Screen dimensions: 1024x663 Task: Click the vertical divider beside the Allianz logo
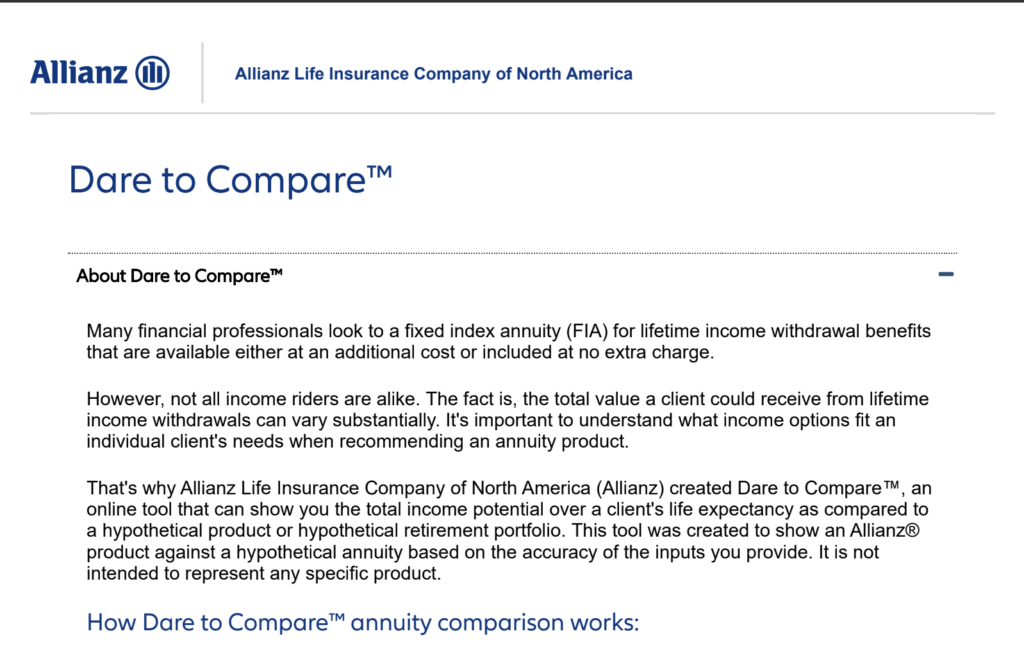(202, 73)
